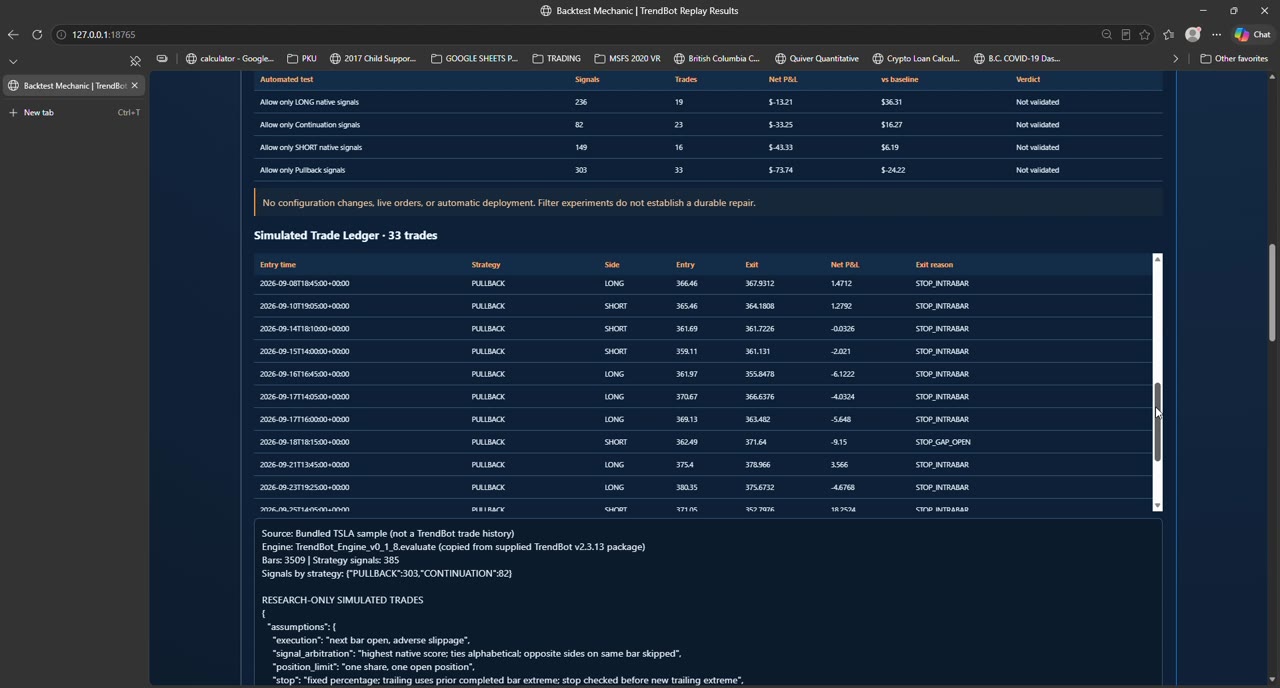The width and height of the screenshot is (1280, 688).
Task: Open the immersive reader icon
Action: [x=1126, y=34]
